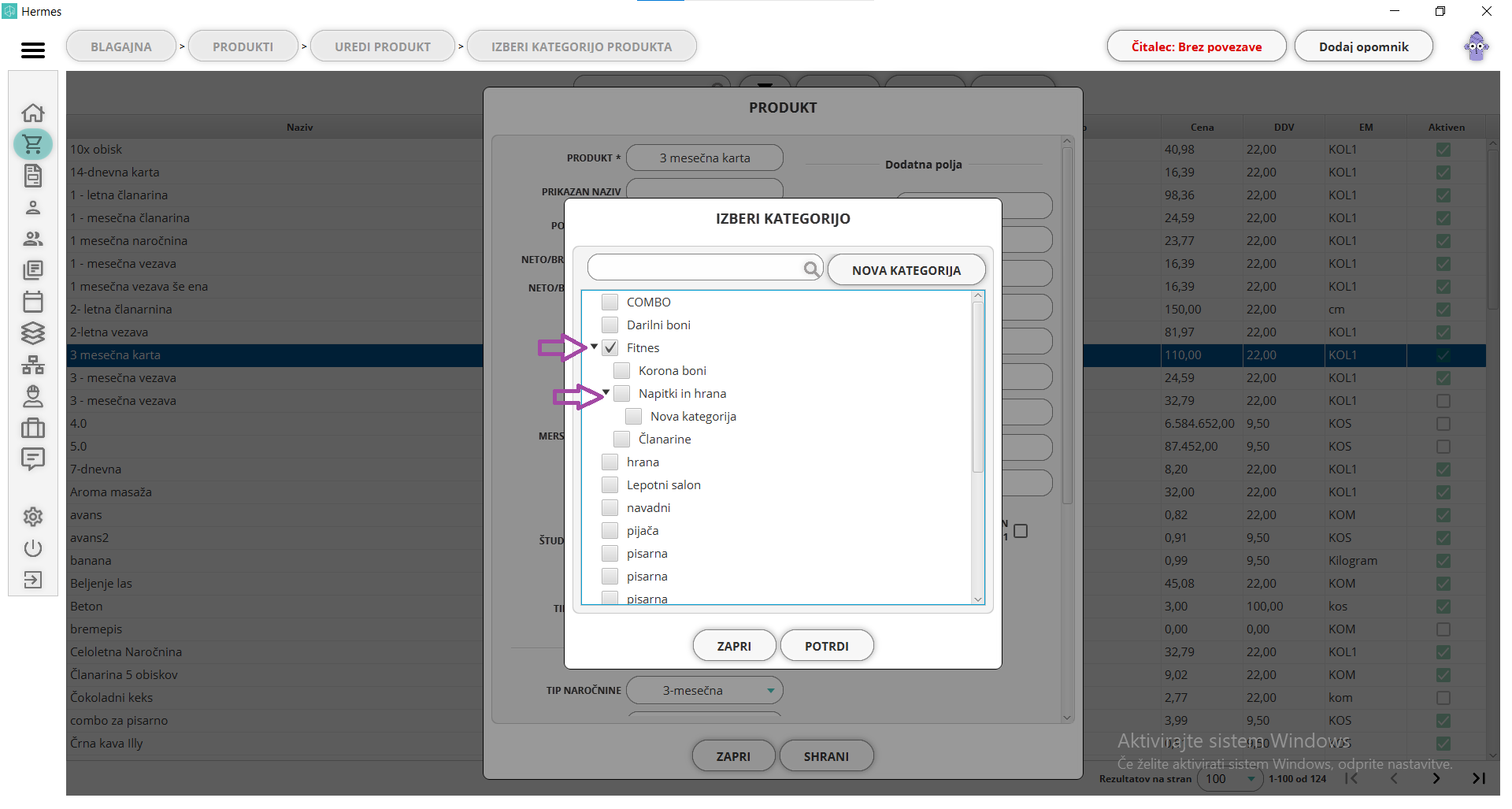Click the purple mascot avatar icon
Image resolution: width=1512 pixels, height=809 pixels.
click(1477, 46)
